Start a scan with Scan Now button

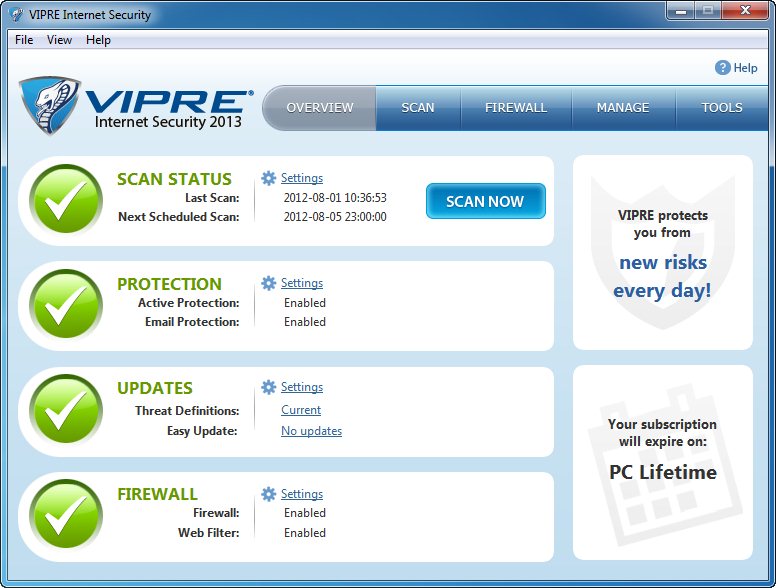[485, 201]
